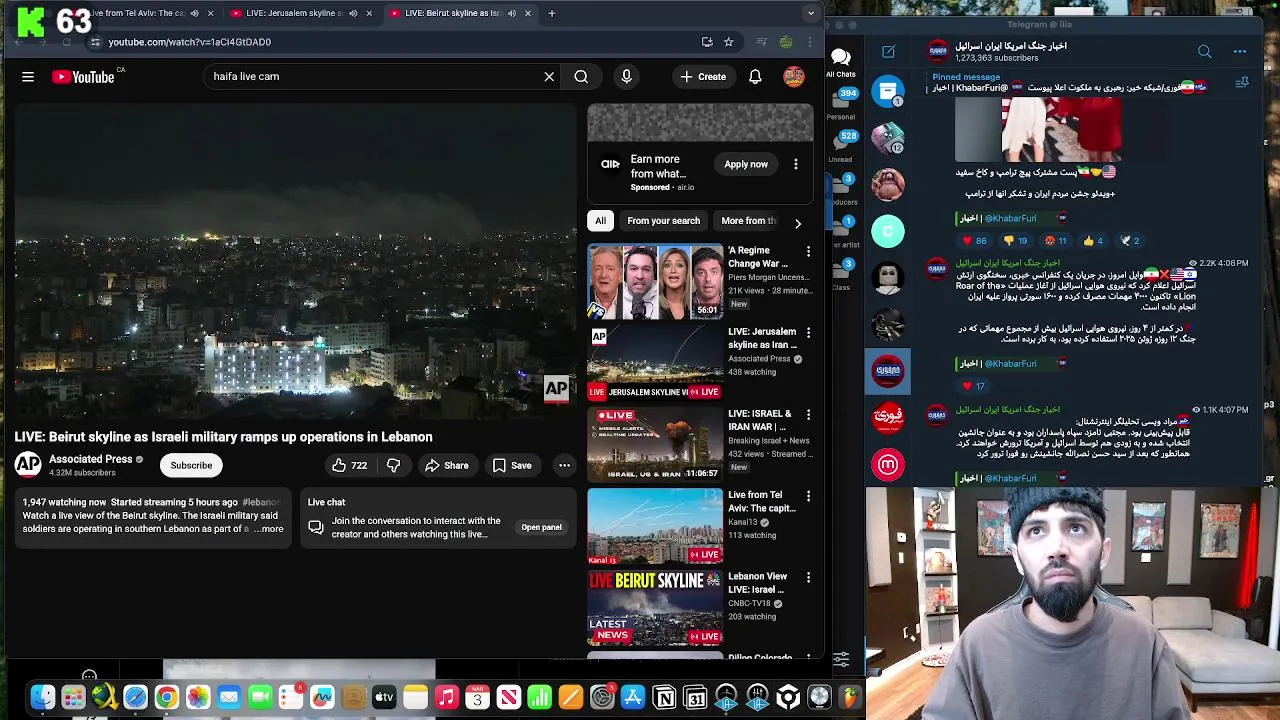
Task: Search within the Telegram channel
Action: (x=1205, y=51)
